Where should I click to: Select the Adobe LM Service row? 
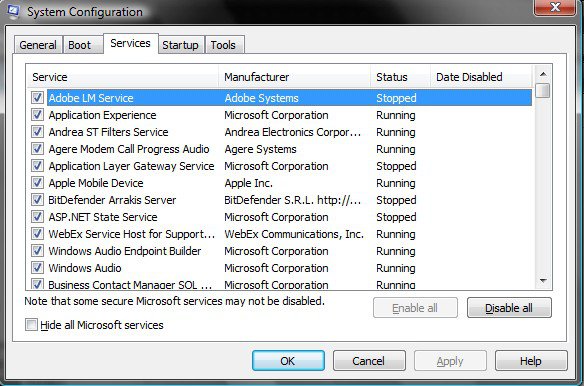tap(289, 98)
